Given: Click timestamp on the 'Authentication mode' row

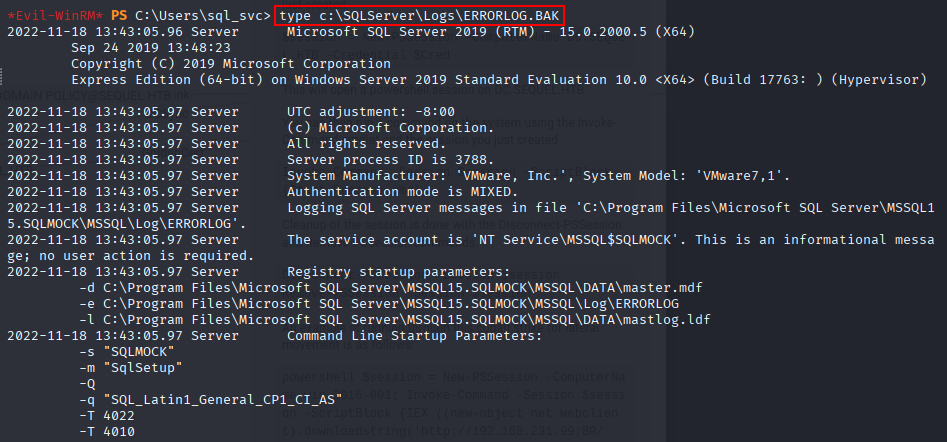Looking at the screenshot, I should (95, 192).
